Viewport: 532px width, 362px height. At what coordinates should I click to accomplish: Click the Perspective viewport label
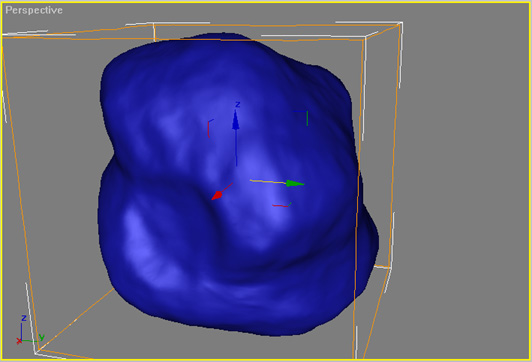pyautogui.click(x=34, y=10)
